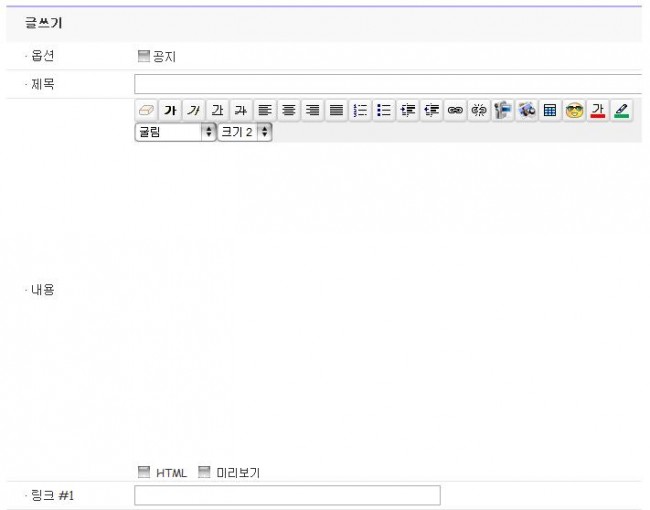Click the 링크 #1 label text

53,495
